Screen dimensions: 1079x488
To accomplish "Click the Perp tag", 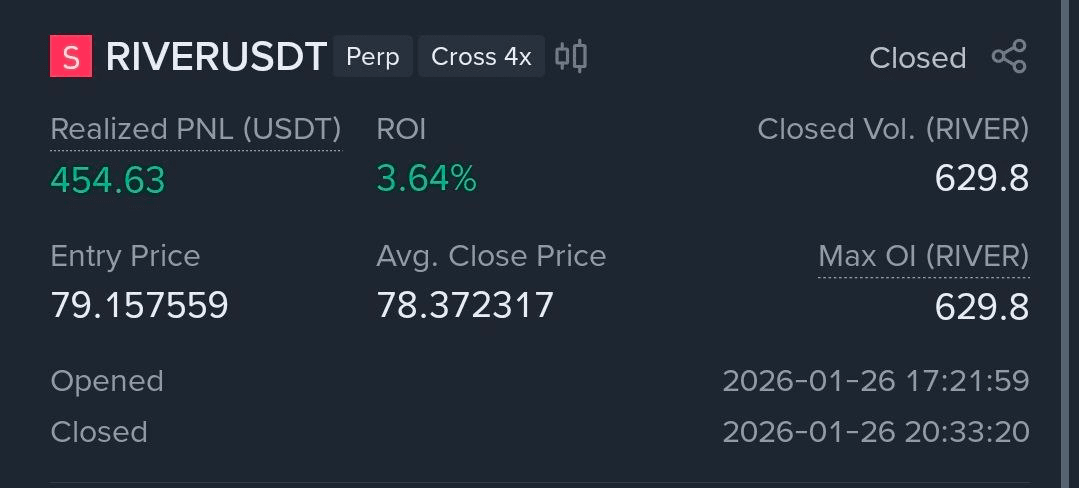I will [x=372, y=57].
